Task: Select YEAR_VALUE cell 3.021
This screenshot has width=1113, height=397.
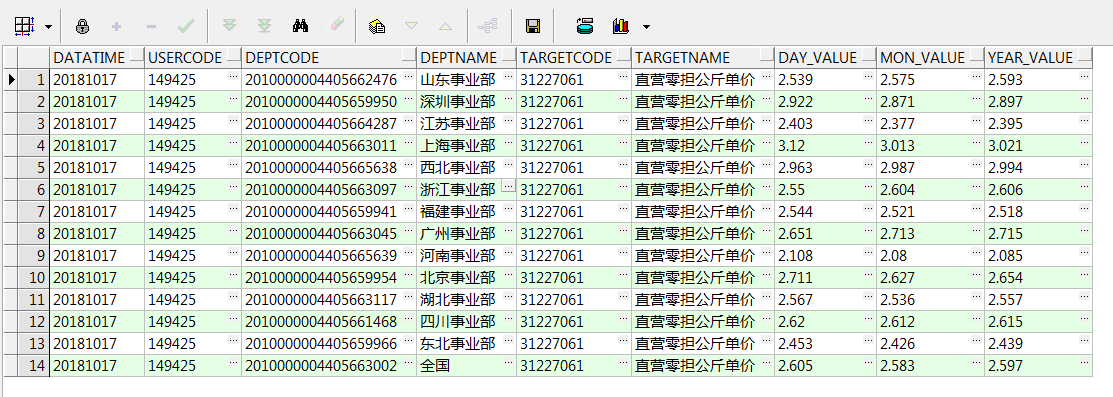Action: coord(1038,146)
